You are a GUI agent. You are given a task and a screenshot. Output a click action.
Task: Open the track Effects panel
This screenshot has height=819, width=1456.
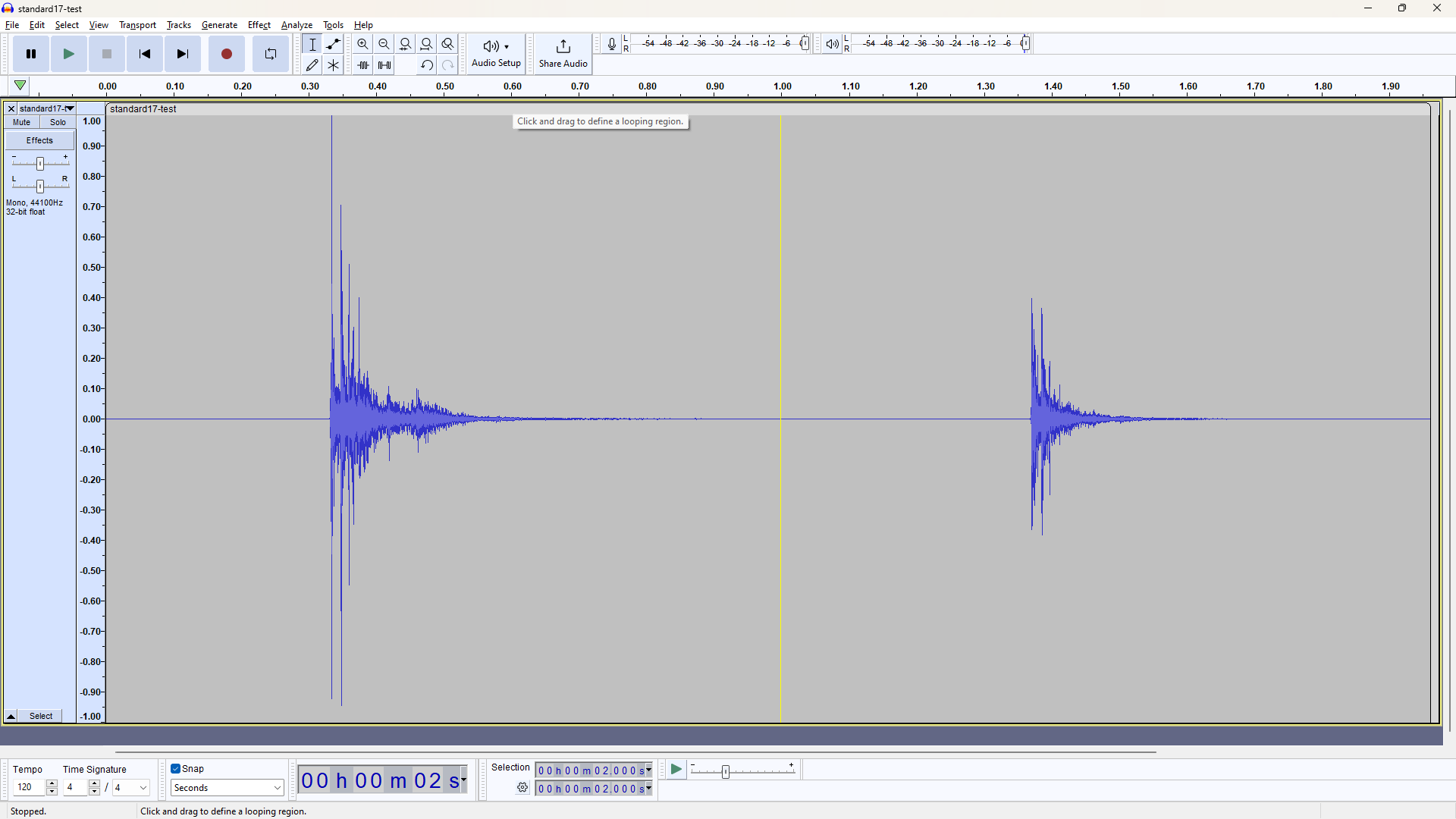point(40,140)
